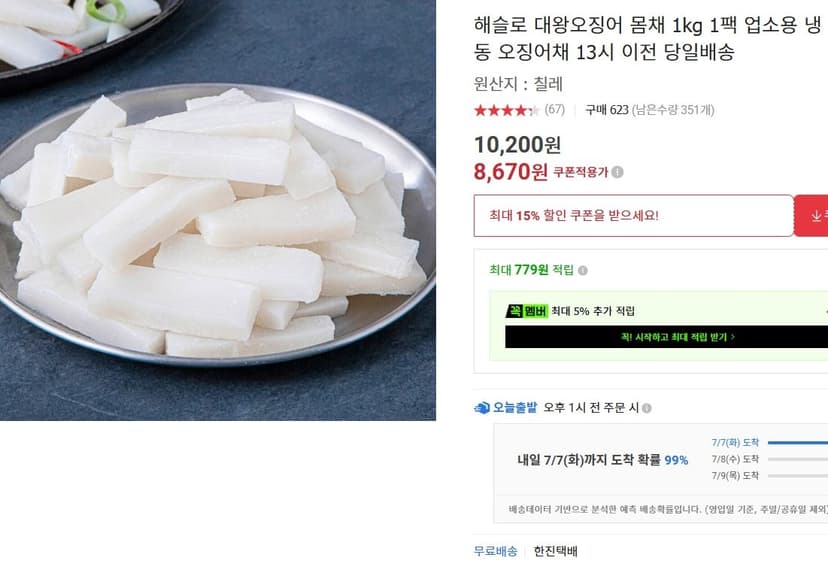828x566 pixels.
Task: Click the 꼭 멤버 badge icon
Action: [x=526, y=312]
